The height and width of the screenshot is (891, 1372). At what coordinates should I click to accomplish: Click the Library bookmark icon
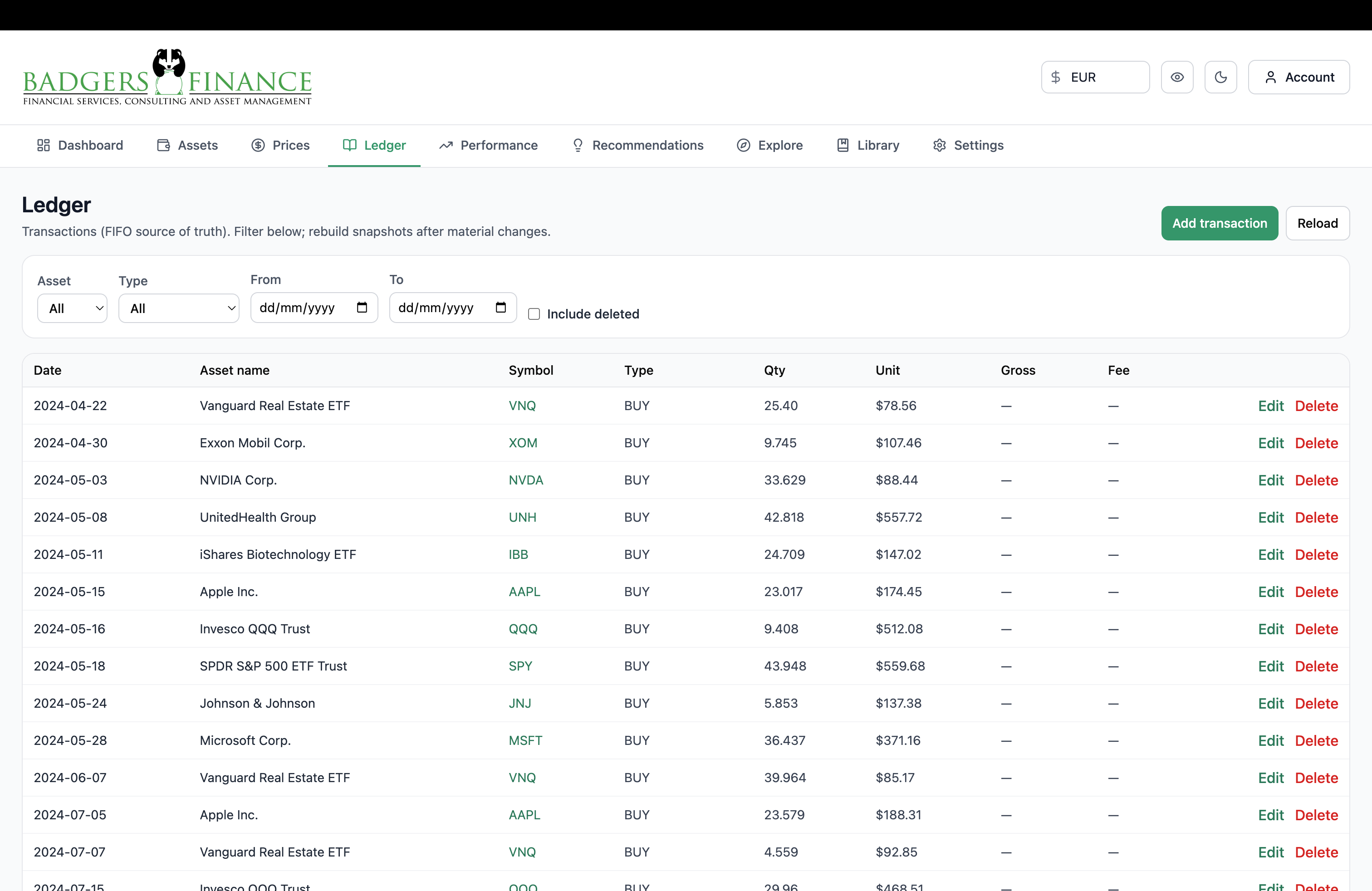(x=843, y=145)
